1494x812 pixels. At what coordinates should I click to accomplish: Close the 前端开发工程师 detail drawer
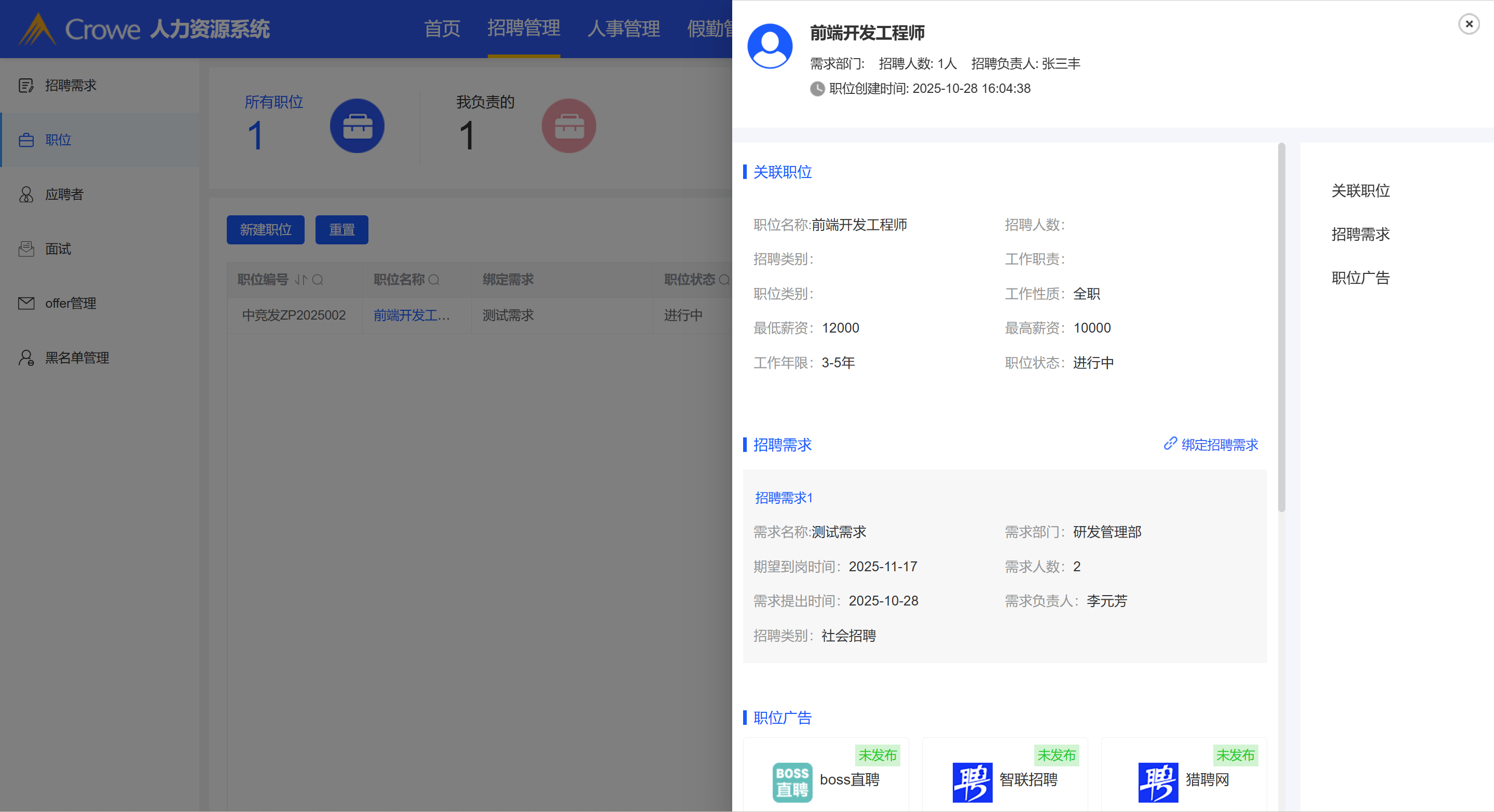point(1469,24)
